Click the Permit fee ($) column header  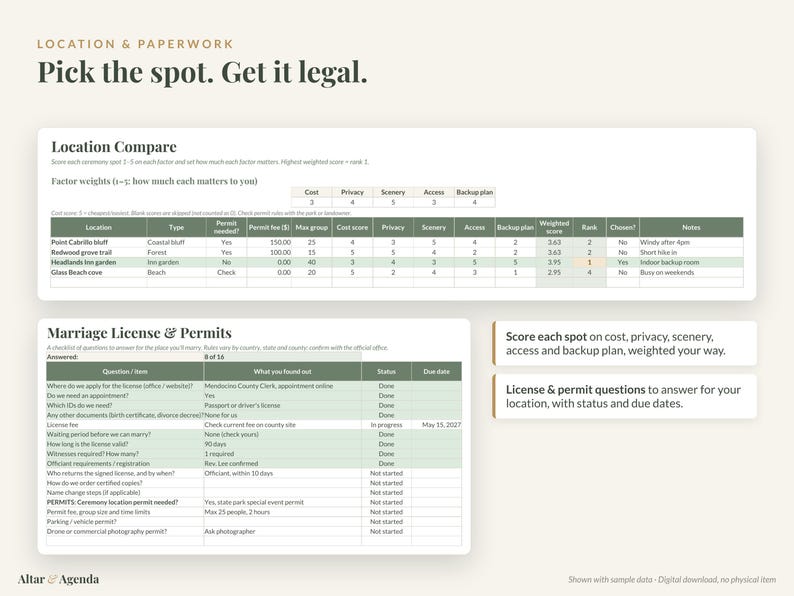(x=269, y=227)
